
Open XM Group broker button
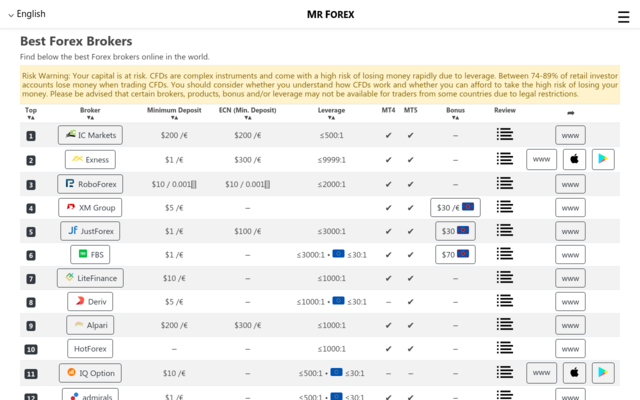[90, 208]
